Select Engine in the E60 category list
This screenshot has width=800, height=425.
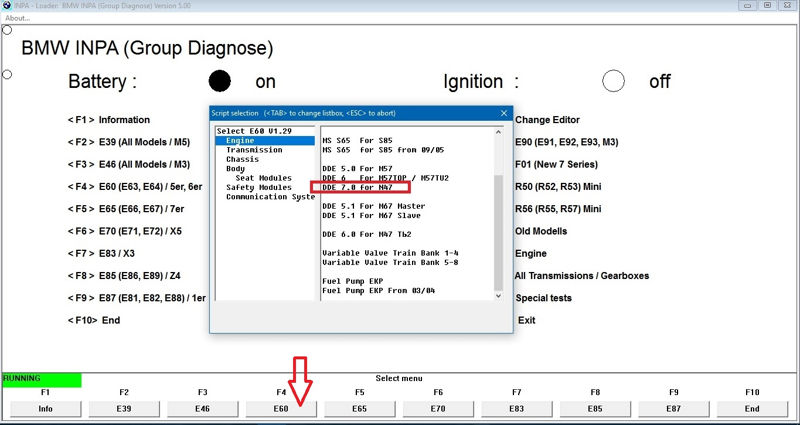tap(240, 141)
